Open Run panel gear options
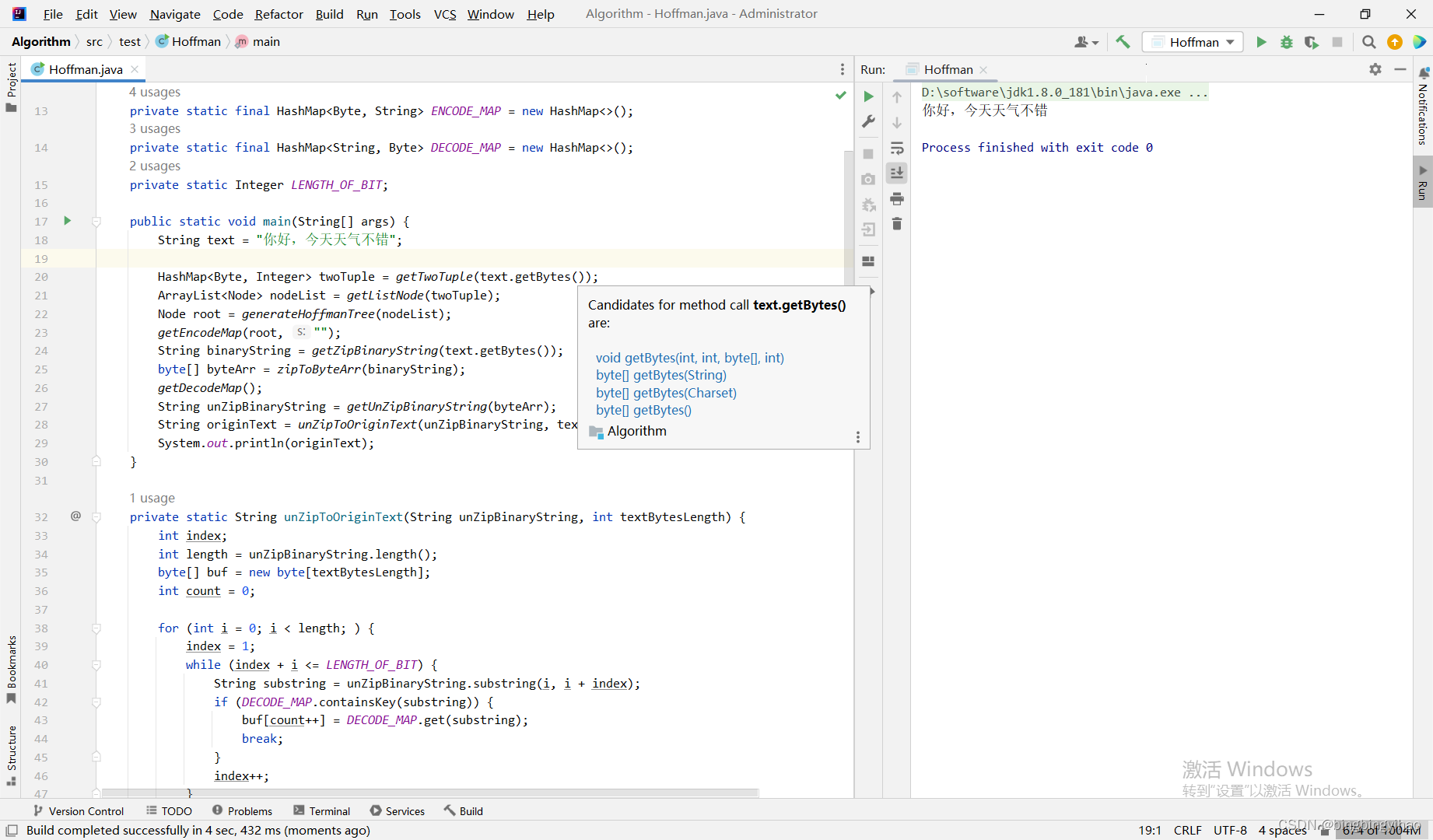The width and height of the screenshot is (1433, 840). coord(1375,69)
